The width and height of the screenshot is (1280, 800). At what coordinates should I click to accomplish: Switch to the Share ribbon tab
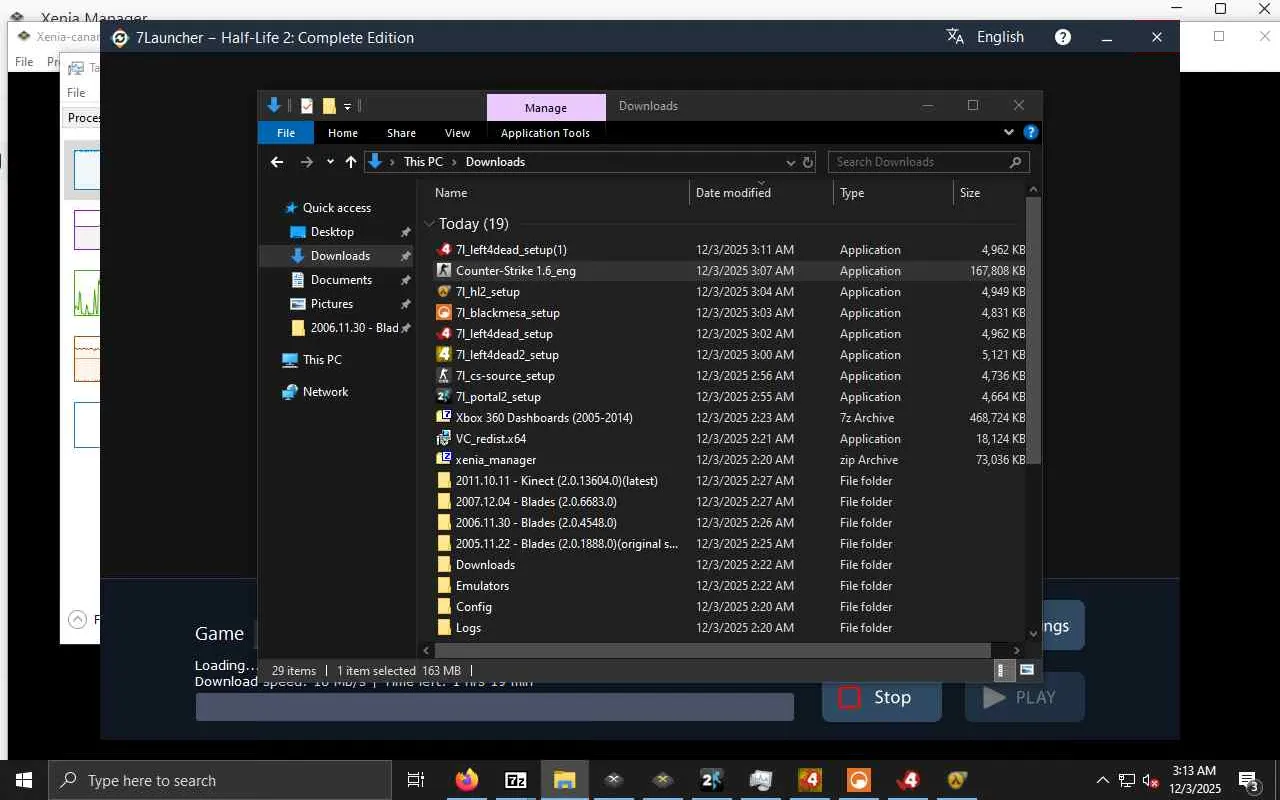pyautogui.click(x=401, y=133)
